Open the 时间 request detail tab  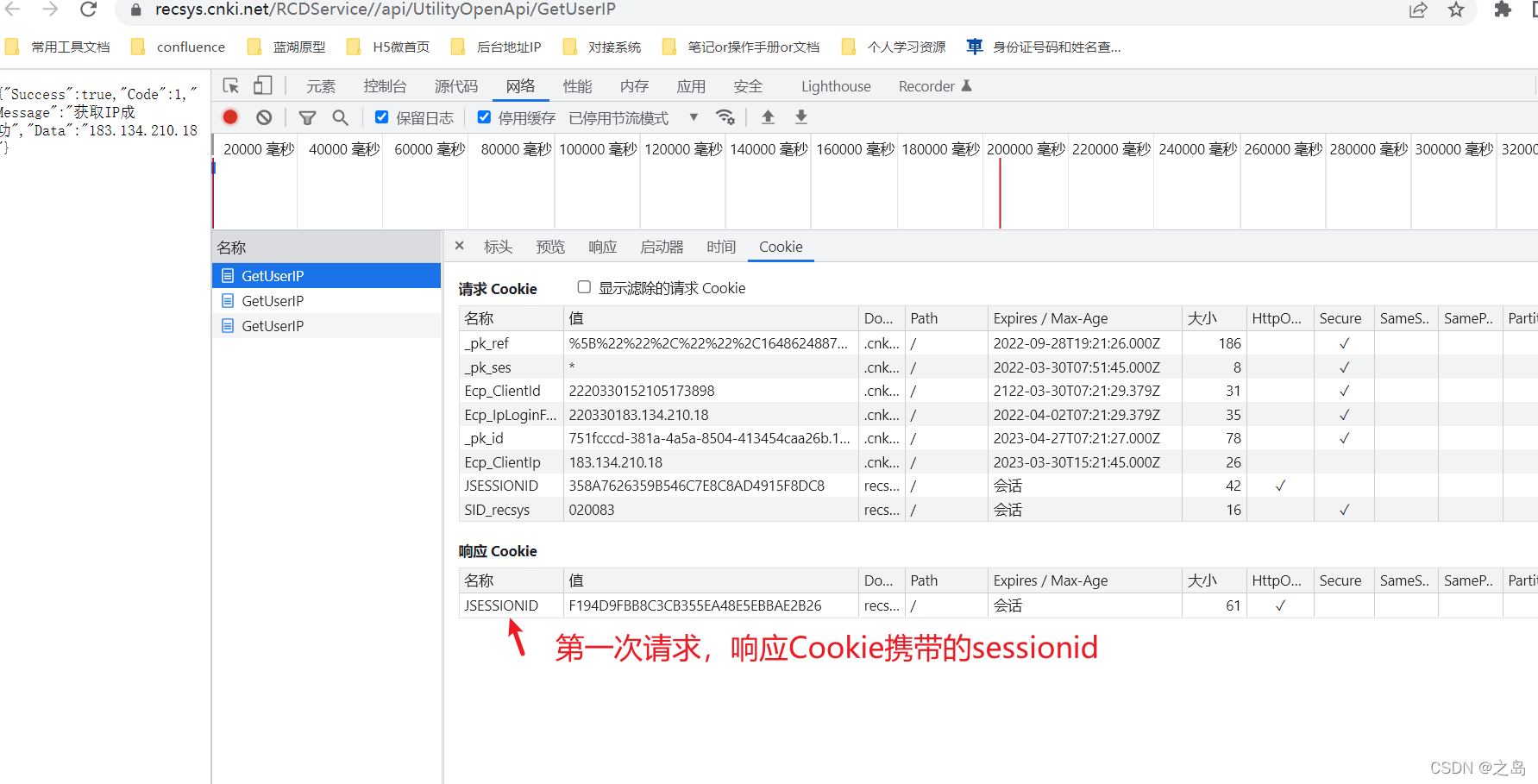point(721,247)
